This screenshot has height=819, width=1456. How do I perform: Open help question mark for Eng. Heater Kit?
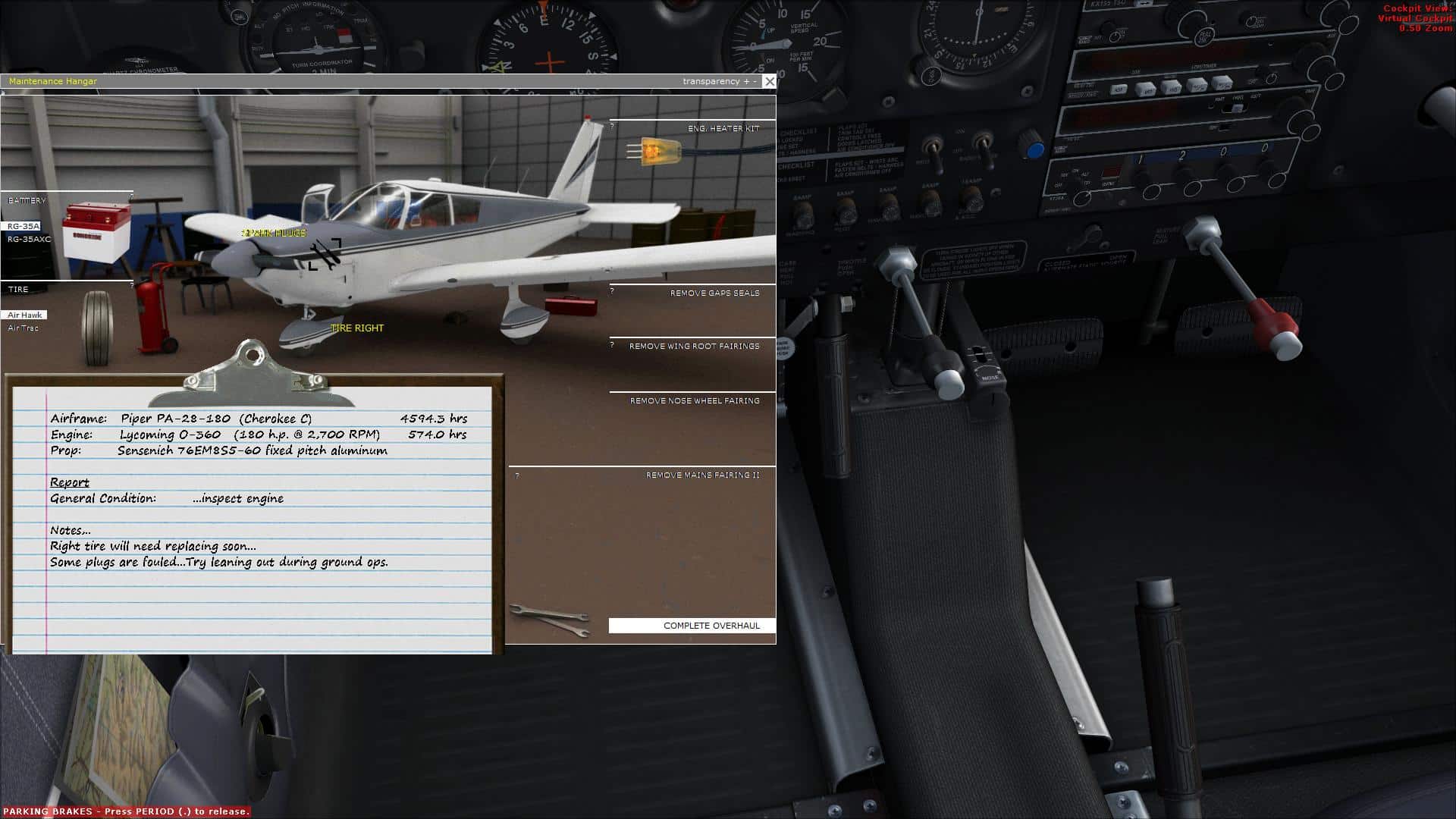[x=612, y=127]
